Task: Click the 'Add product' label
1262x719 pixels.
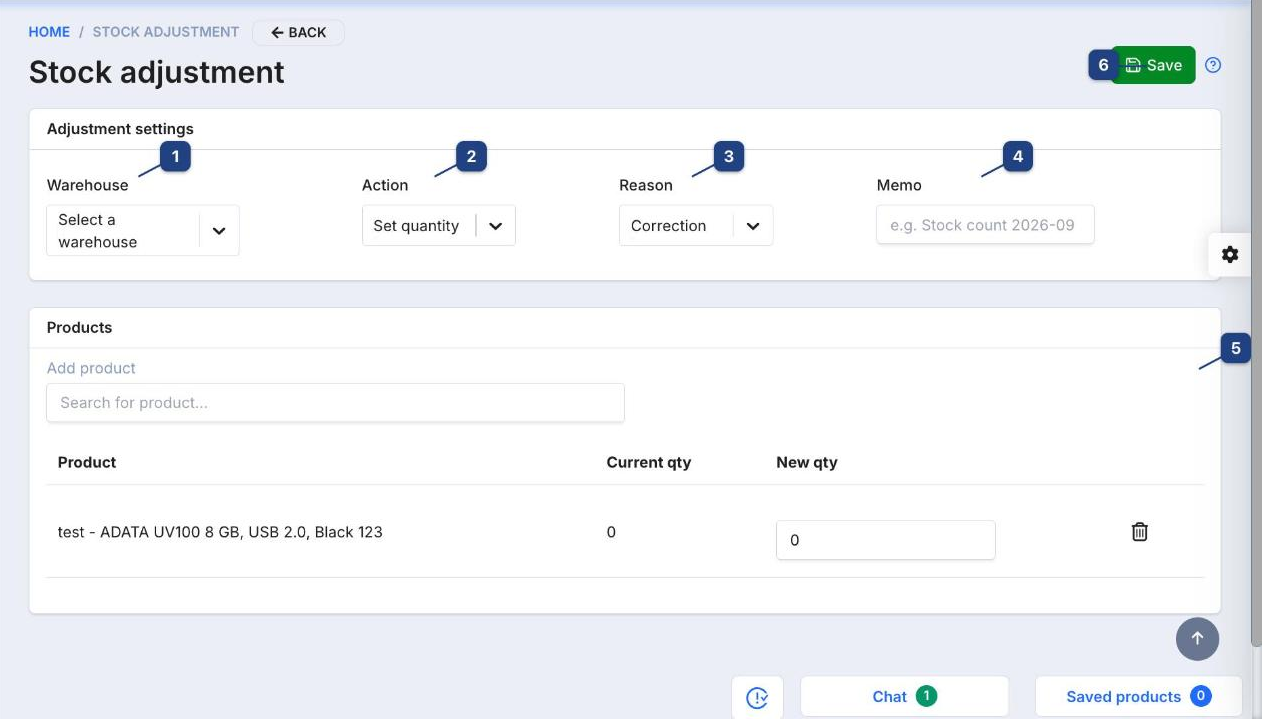Action: [x=91, y=368]
